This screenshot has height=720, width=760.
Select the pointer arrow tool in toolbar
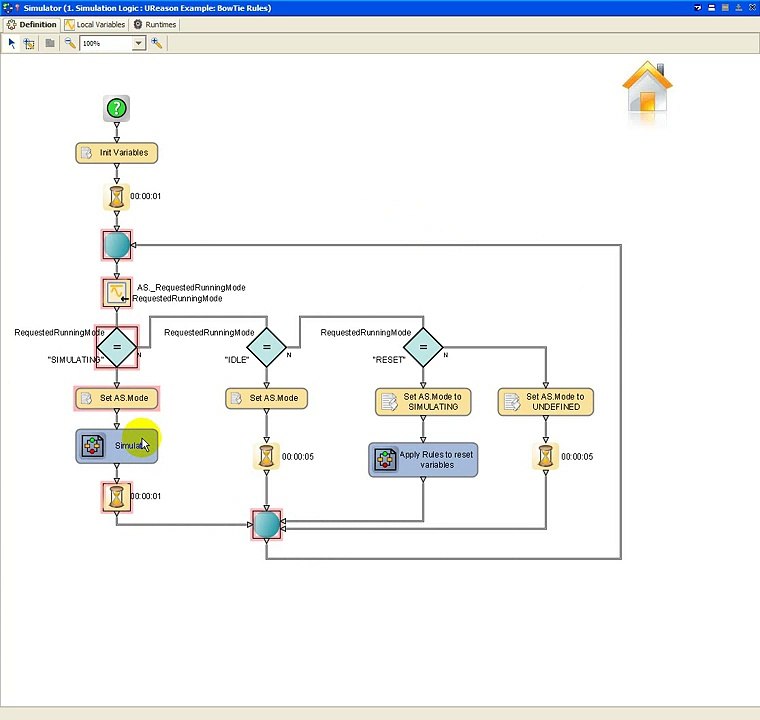click(x=12, y=44)
